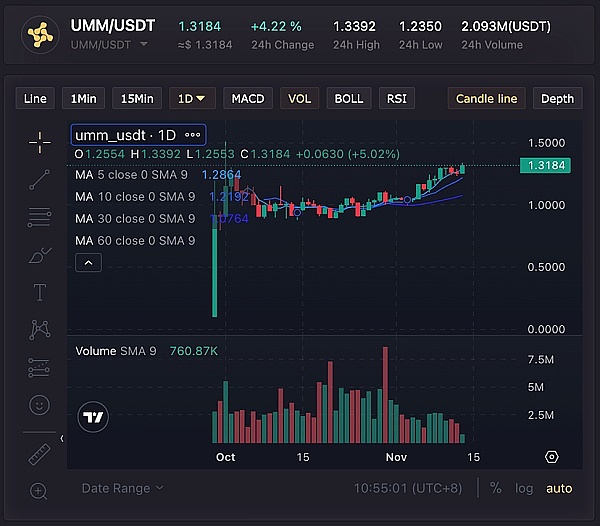Screen dimensions: 600x526
Task: Select the text annotation tool
Action: point(39,292)
